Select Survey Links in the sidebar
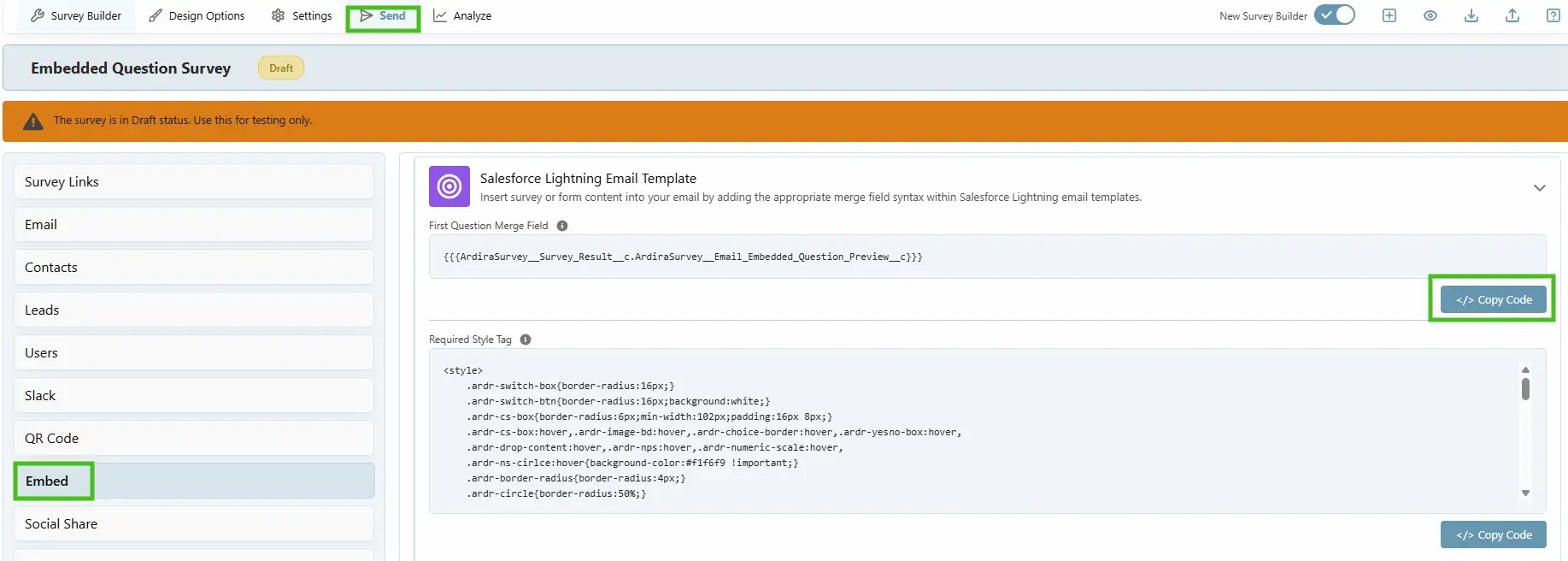This screenshot has height=561, width=1568. 194,182
